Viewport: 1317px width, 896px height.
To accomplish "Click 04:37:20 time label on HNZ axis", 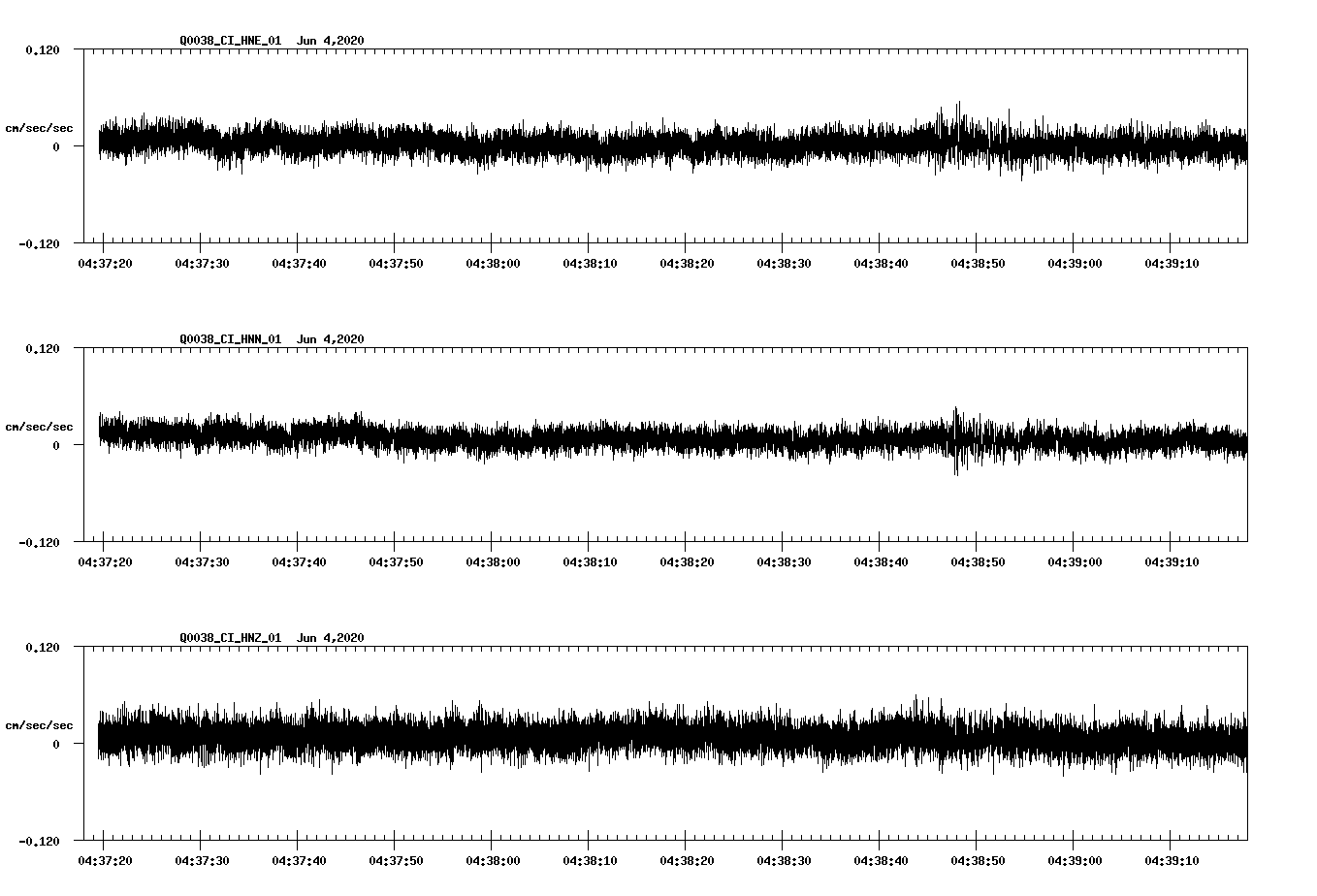I will [x=105, y=860].
